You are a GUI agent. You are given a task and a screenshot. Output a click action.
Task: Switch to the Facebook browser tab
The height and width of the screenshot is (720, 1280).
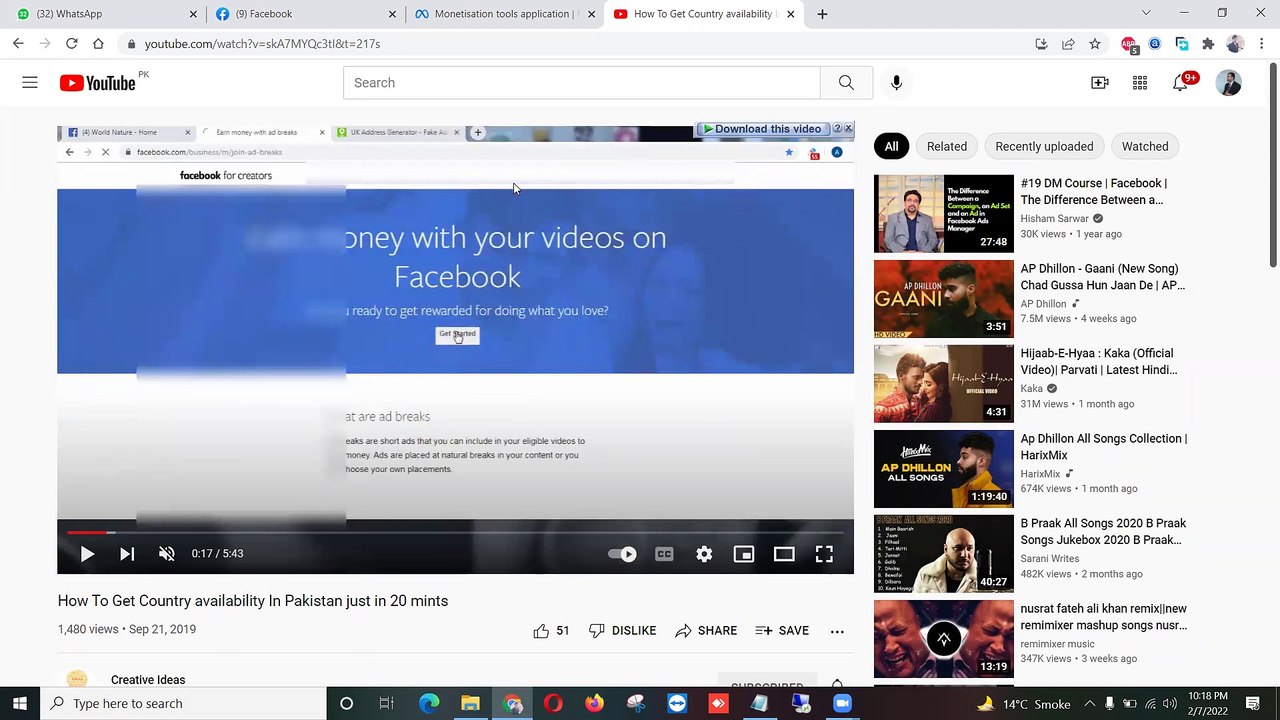click(307, 14)
